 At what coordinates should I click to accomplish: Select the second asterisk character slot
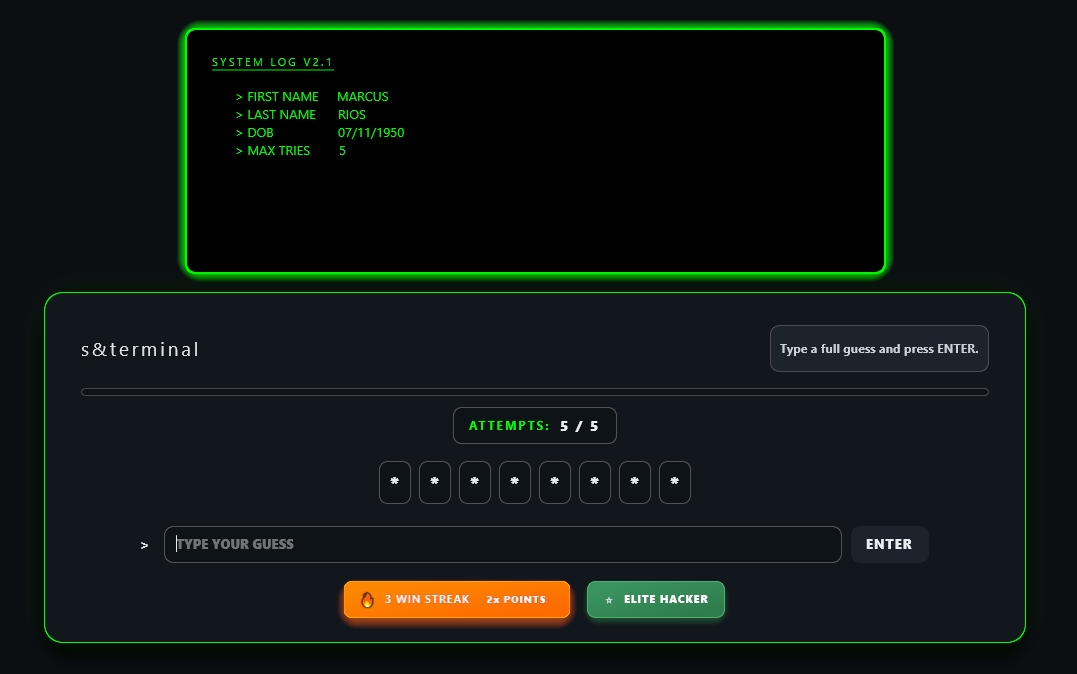pyautogui.click(x=435, y=482)
